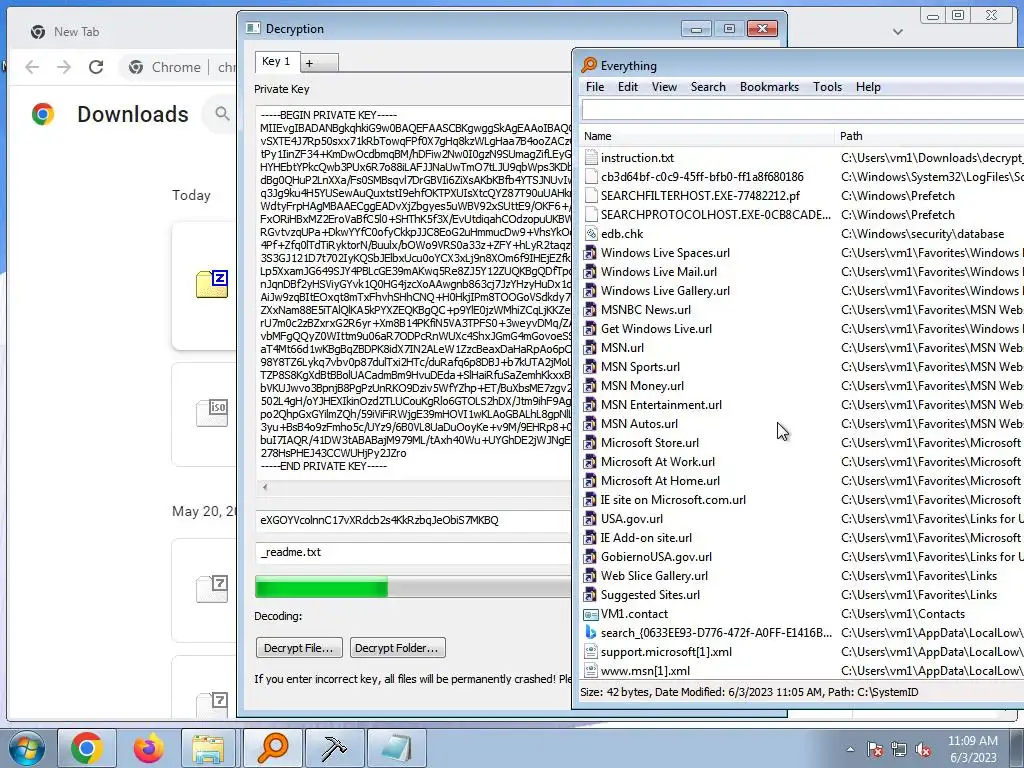Select the MSN Autos.url icon
The image size is (1024, 768).
click(590, 424)
